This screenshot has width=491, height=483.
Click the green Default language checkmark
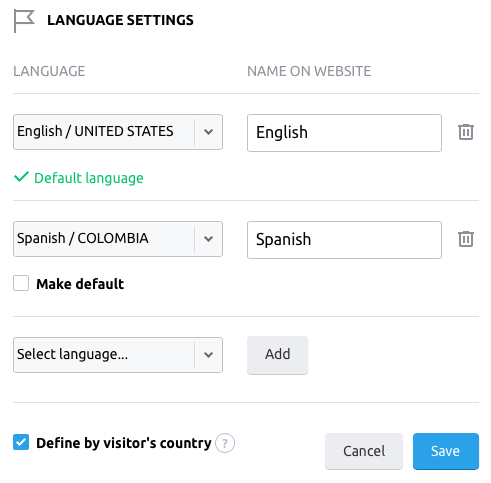pos(21,177)
